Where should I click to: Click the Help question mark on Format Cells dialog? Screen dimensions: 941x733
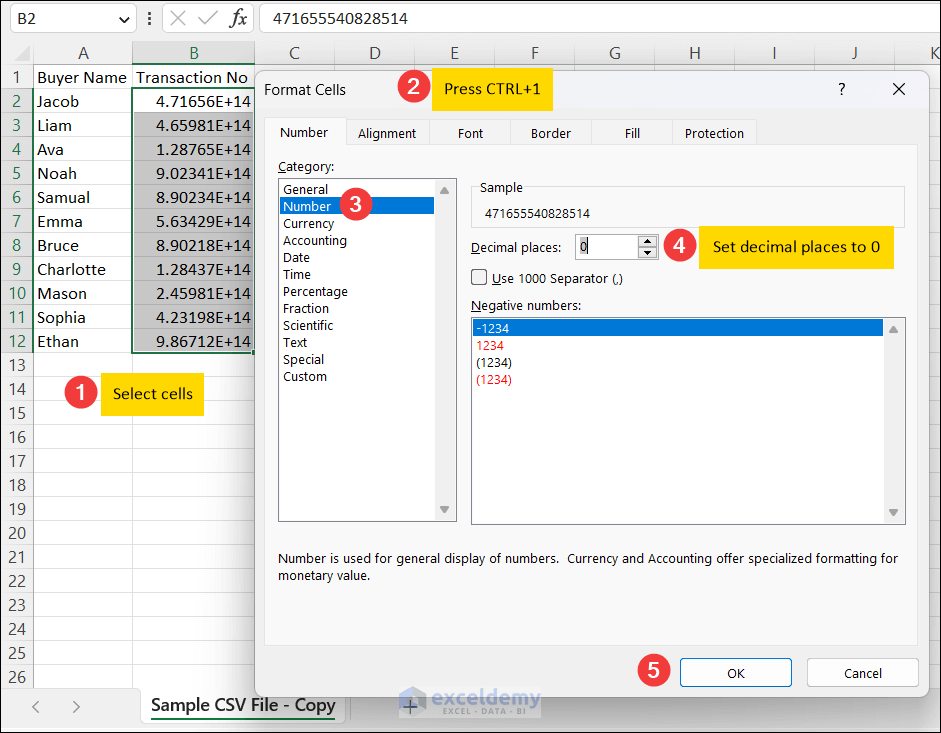841,89
